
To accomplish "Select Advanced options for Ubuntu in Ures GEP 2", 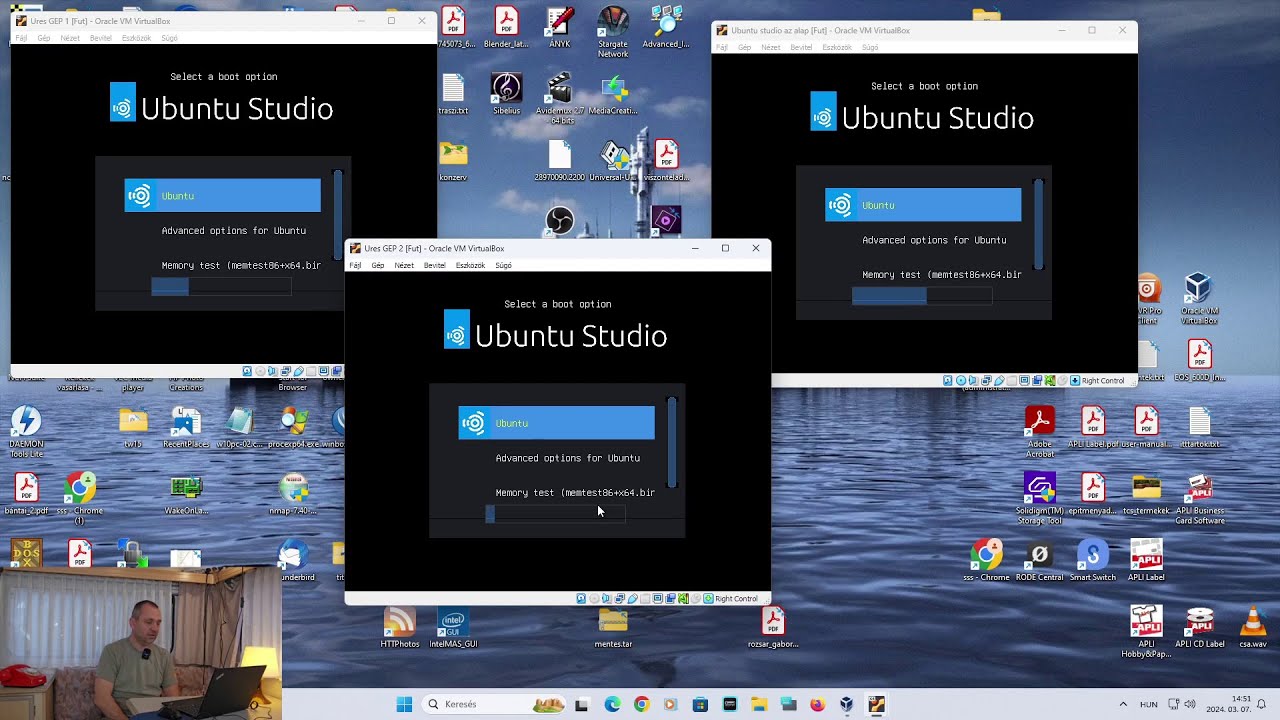I will pyautogui.click(x=567, y=458).
